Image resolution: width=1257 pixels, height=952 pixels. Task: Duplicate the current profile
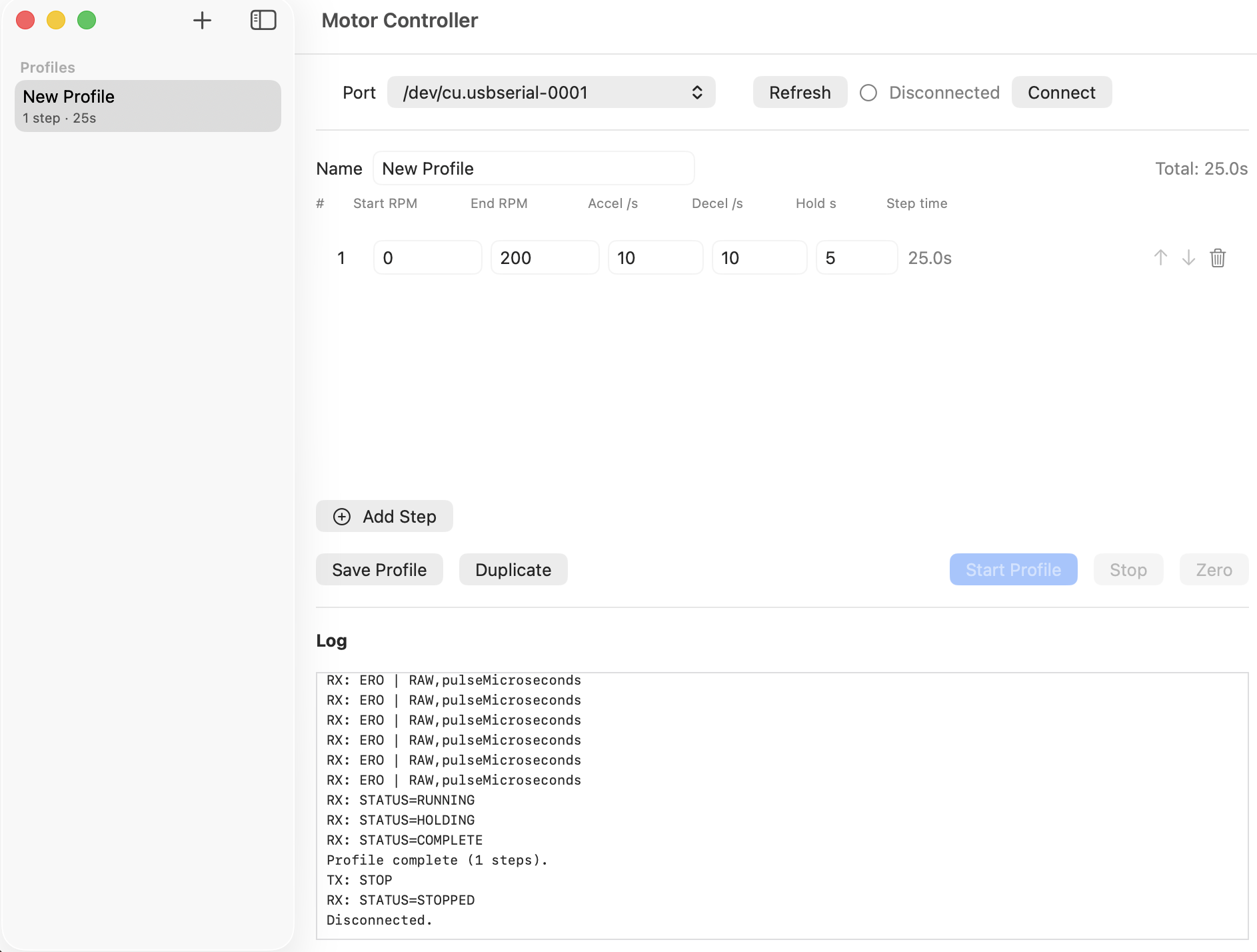point(513,569)
